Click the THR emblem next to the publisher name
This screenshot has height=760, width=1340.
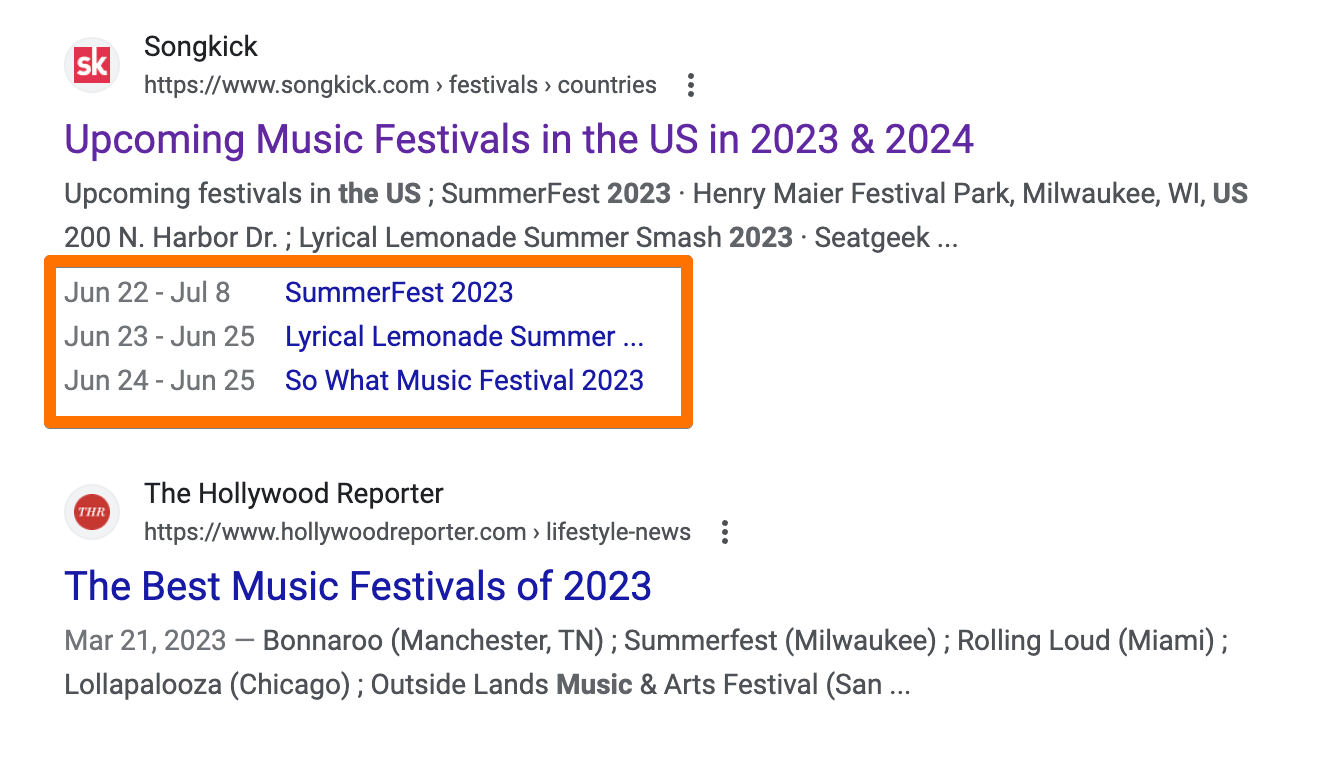(x=91, y=511)
